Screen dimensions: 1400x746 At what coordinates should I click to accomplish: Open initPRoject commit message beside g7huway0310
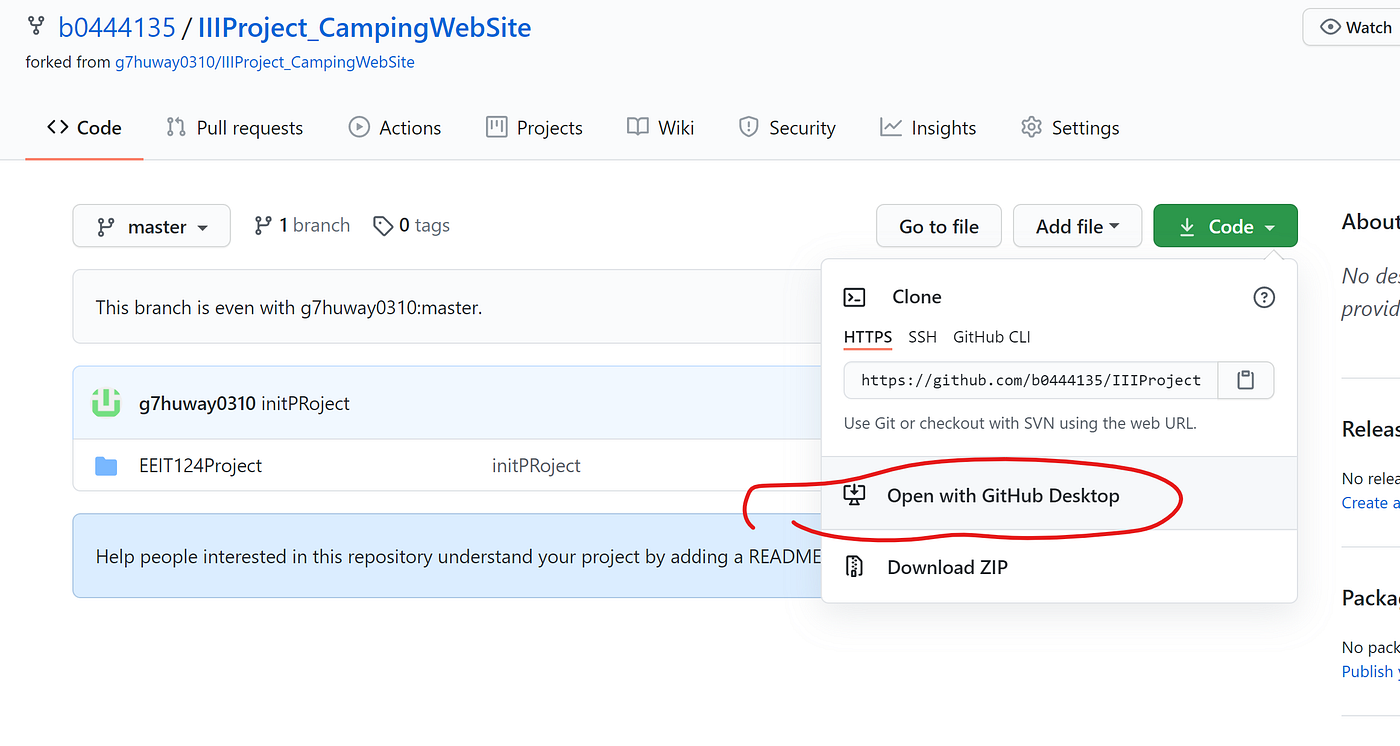(x=306, y=404)
